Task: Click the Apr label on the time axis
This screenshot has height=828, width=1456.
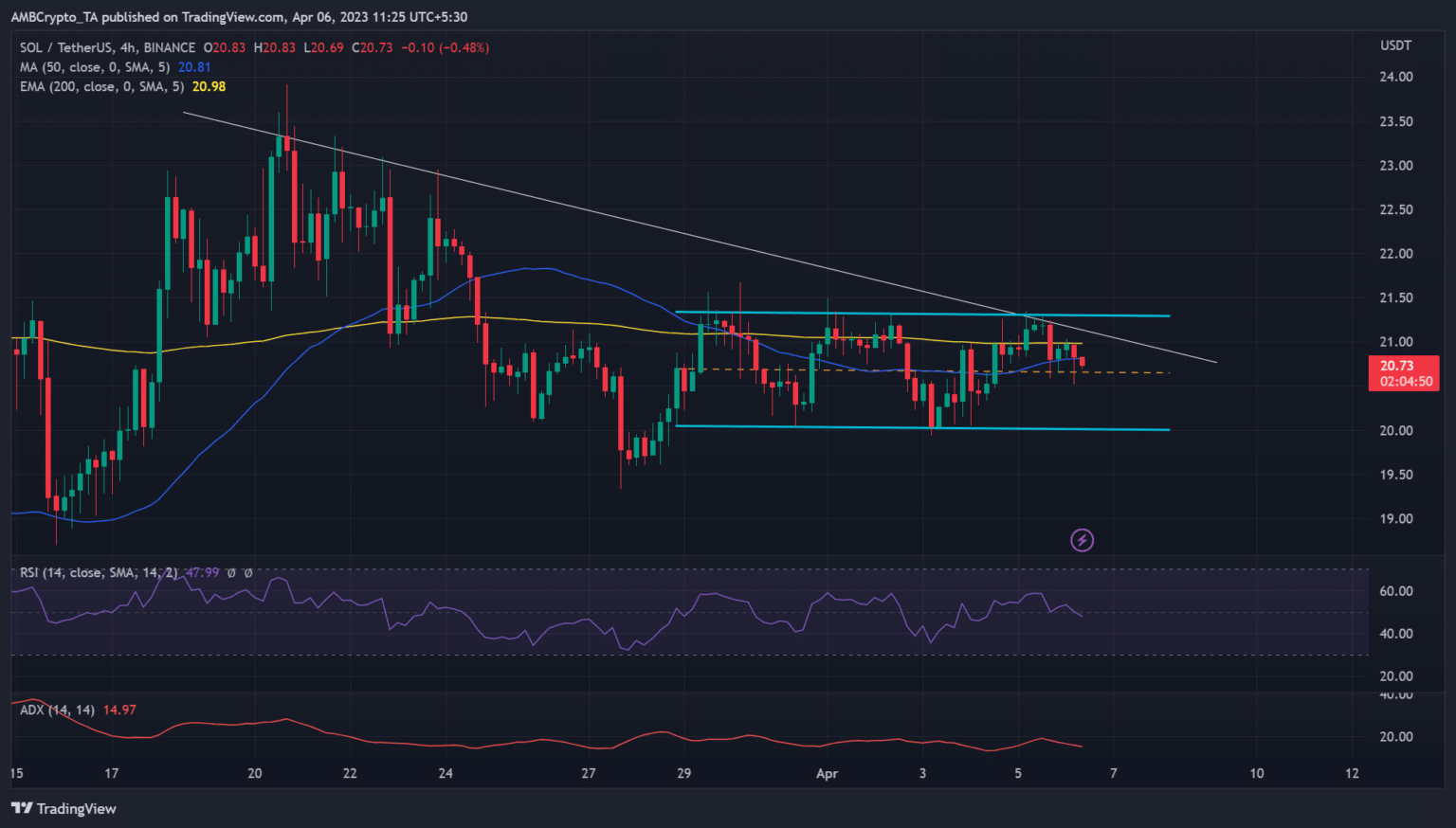Action: [827, 773]
